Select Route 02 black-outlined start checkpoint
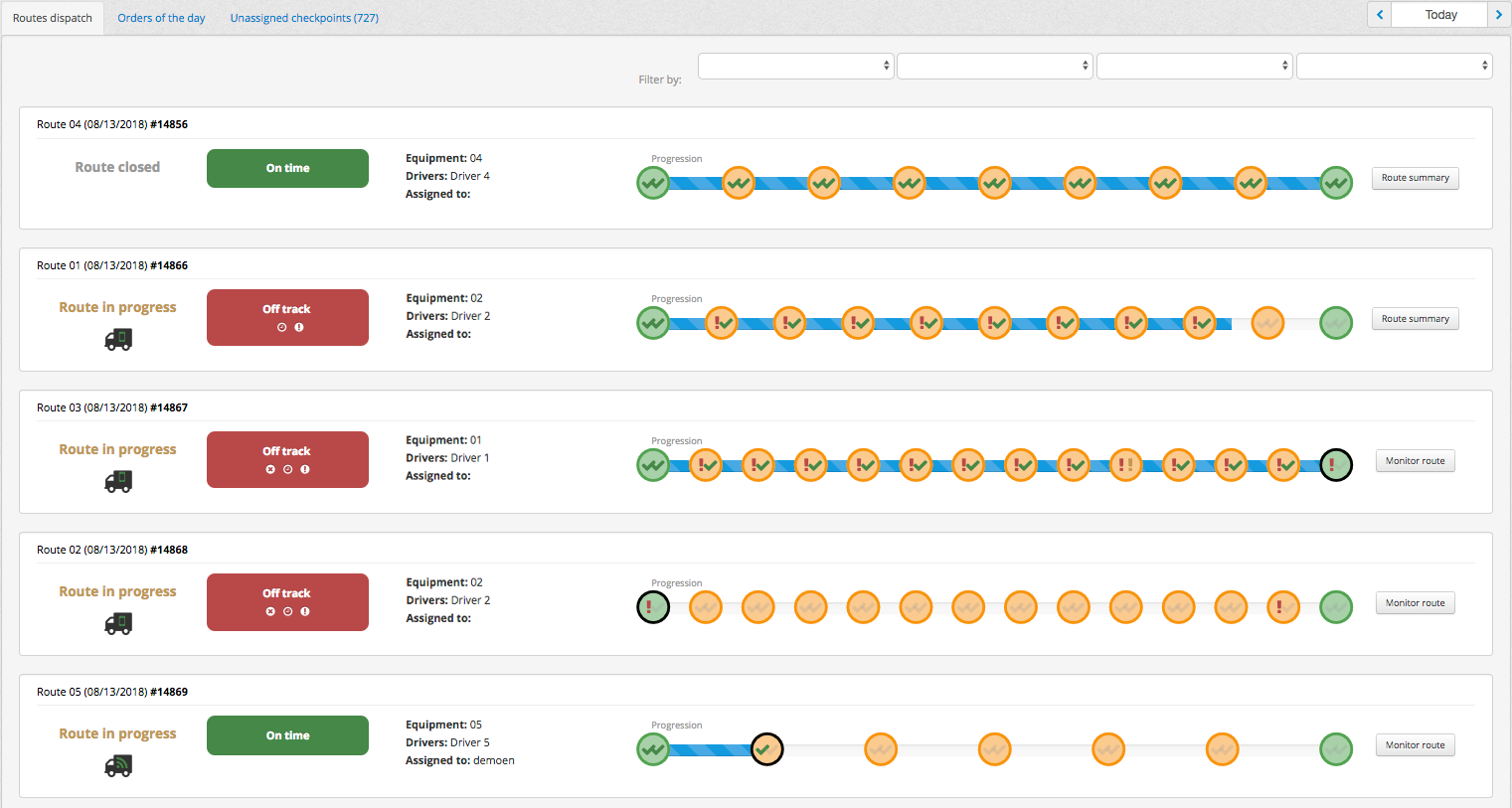 (653, 607)
